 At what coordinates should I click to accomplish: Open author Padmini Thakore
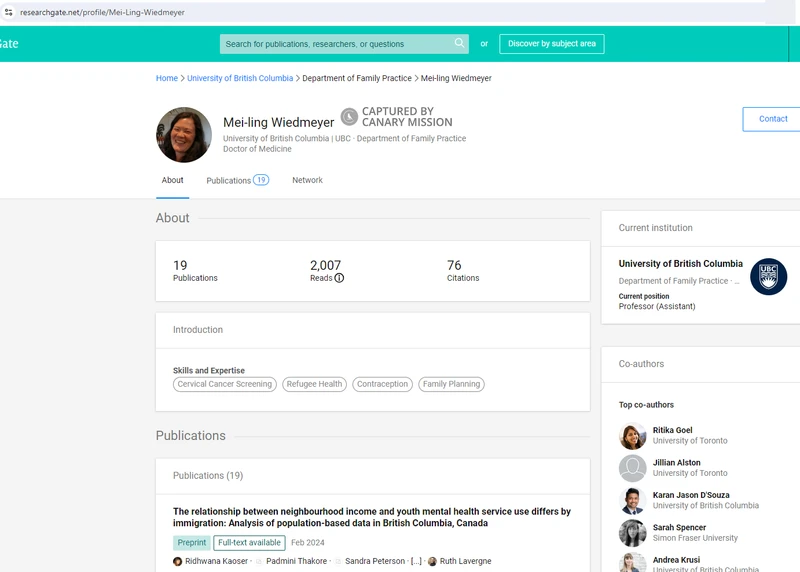(x=296, y=561)
